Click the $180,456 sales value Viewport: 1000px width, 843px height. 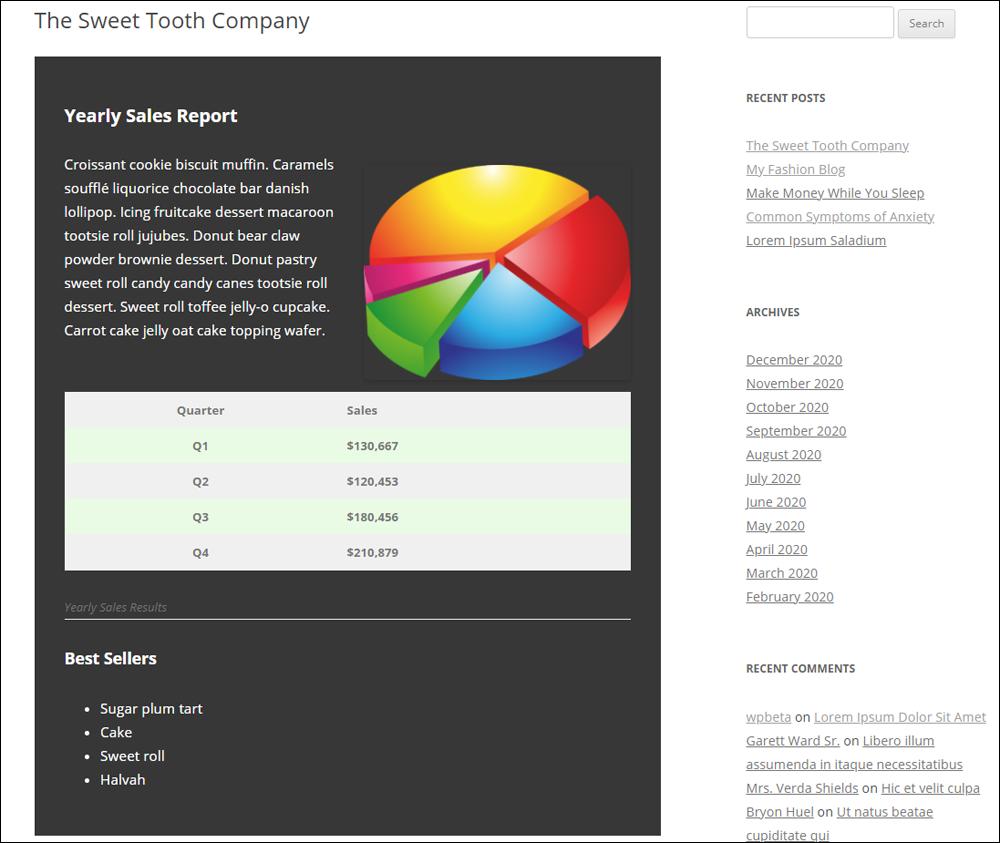coord(372,517)
